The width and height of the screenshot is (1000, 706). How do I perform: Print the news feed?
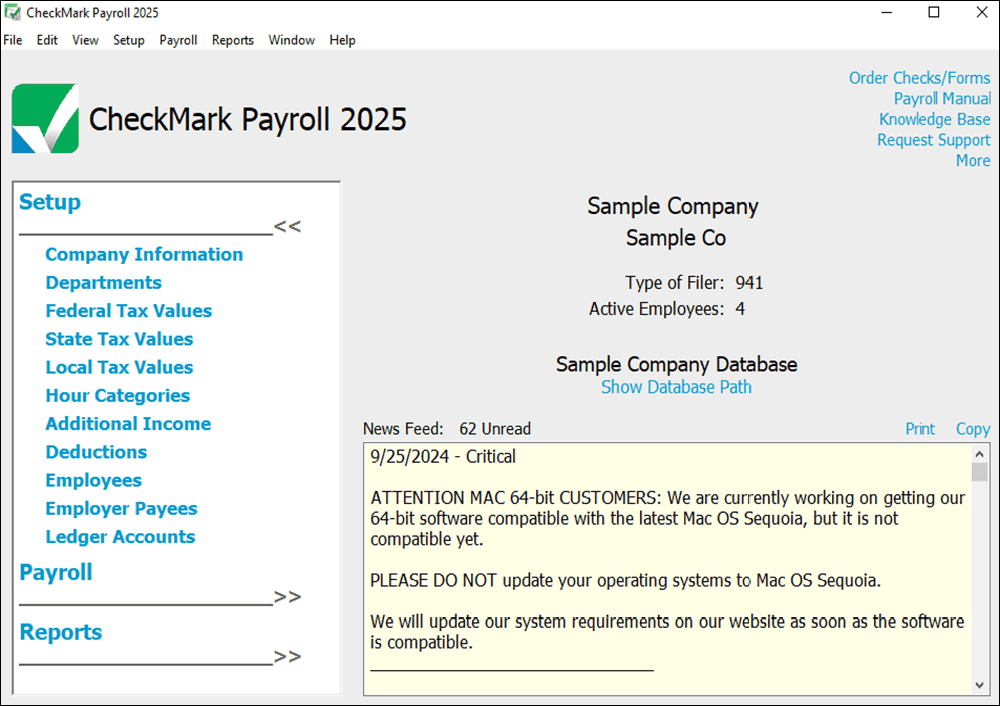[x=920, y=429]
